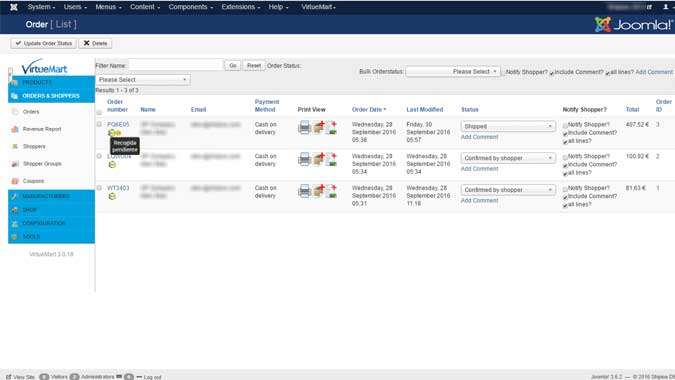Click printer icon for order PQ6E05
The width and height of the screenshot is (675, 380).
tap(304, 127)
